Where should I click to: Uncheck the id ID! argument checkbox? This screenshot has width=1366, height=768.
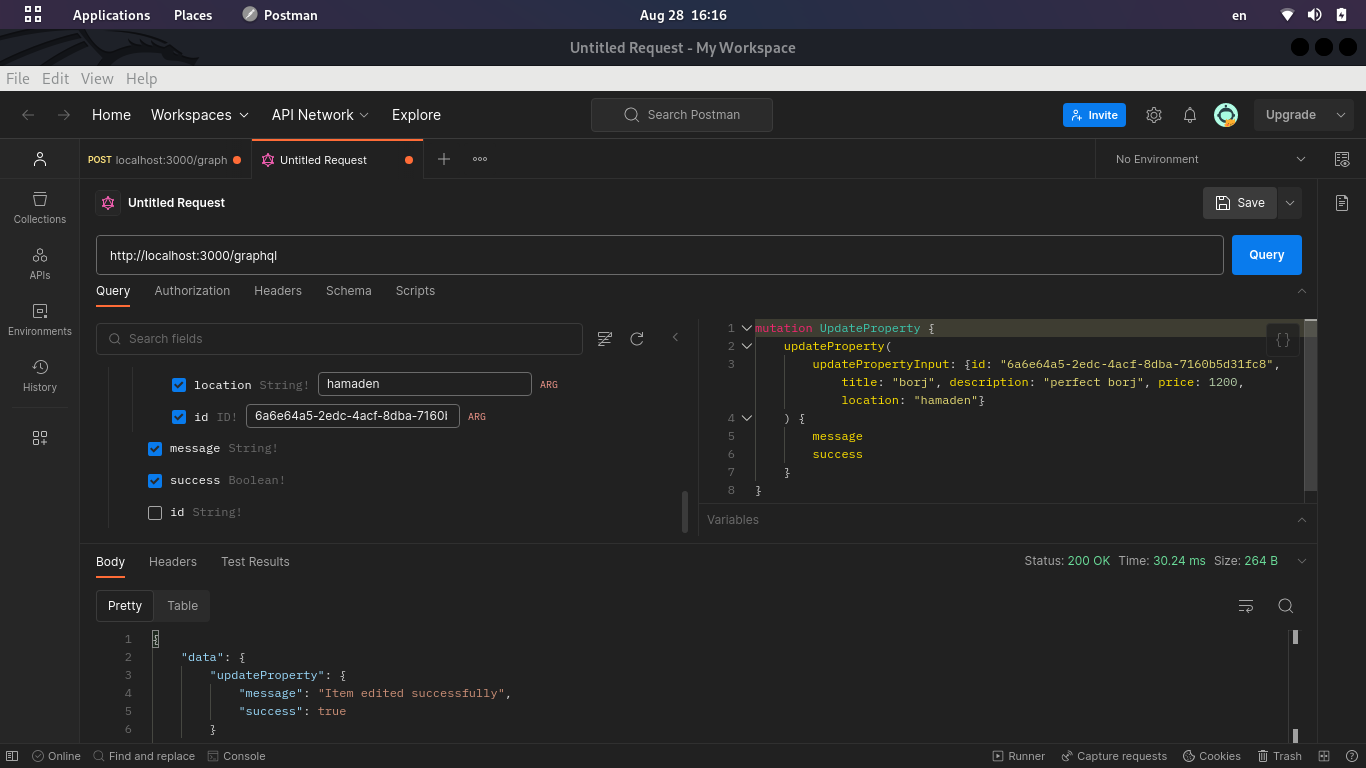[x=179, y=417]
